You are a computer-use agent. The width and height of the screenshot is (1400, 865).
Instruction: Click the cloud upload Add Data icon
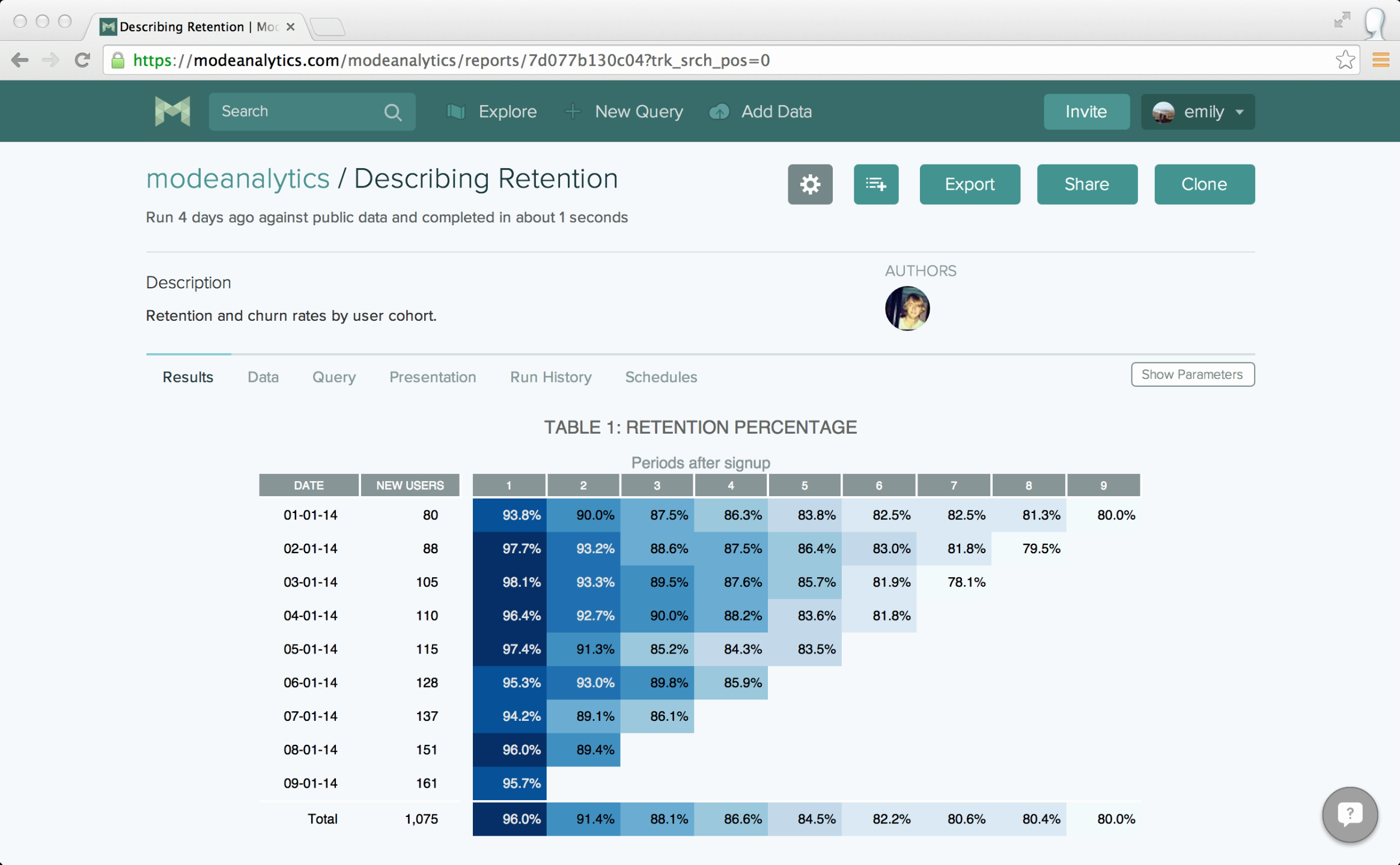pos(719,112)
